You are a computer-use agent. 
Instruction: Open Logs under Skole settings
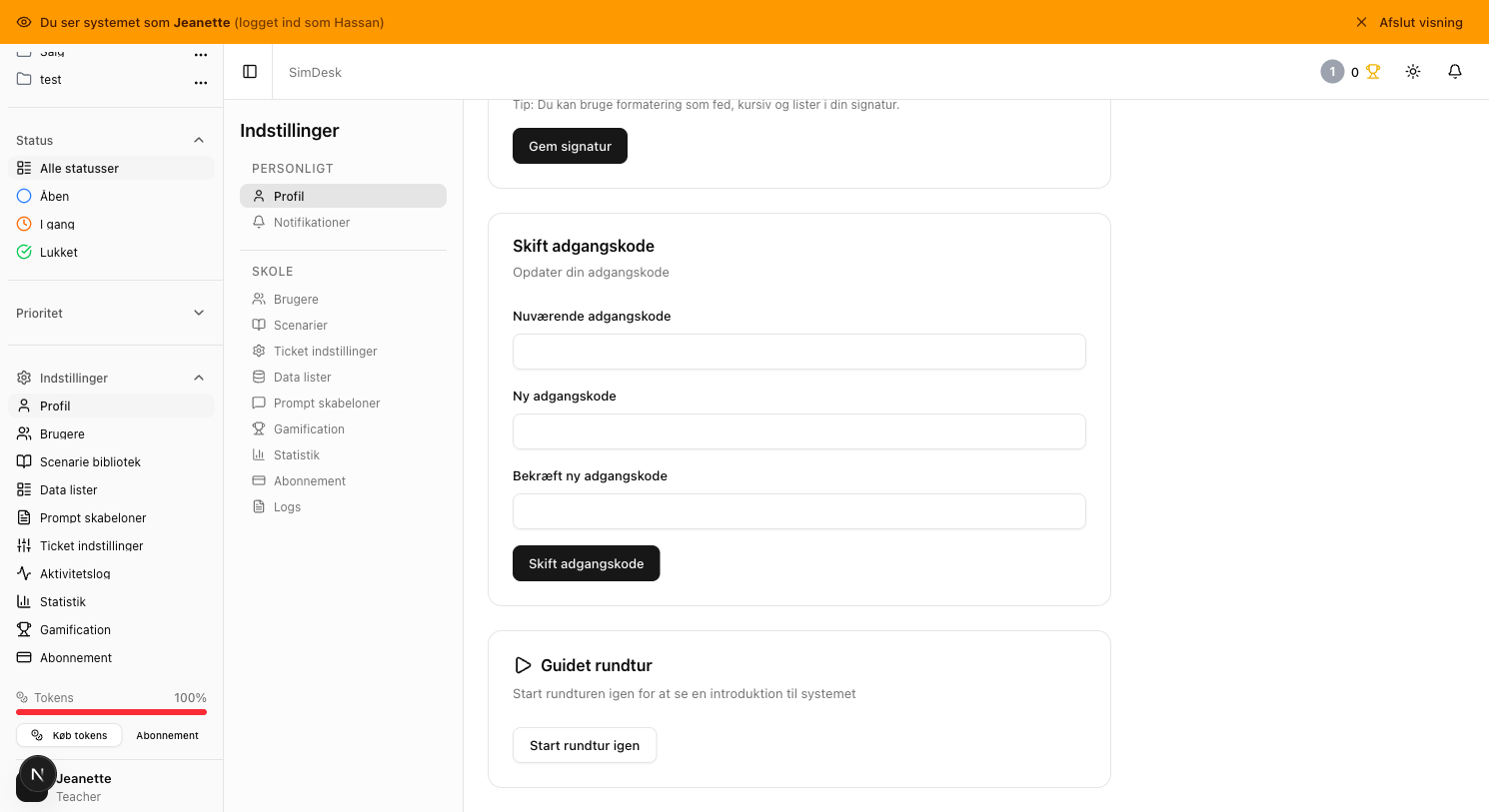click(x=343, y=507)
